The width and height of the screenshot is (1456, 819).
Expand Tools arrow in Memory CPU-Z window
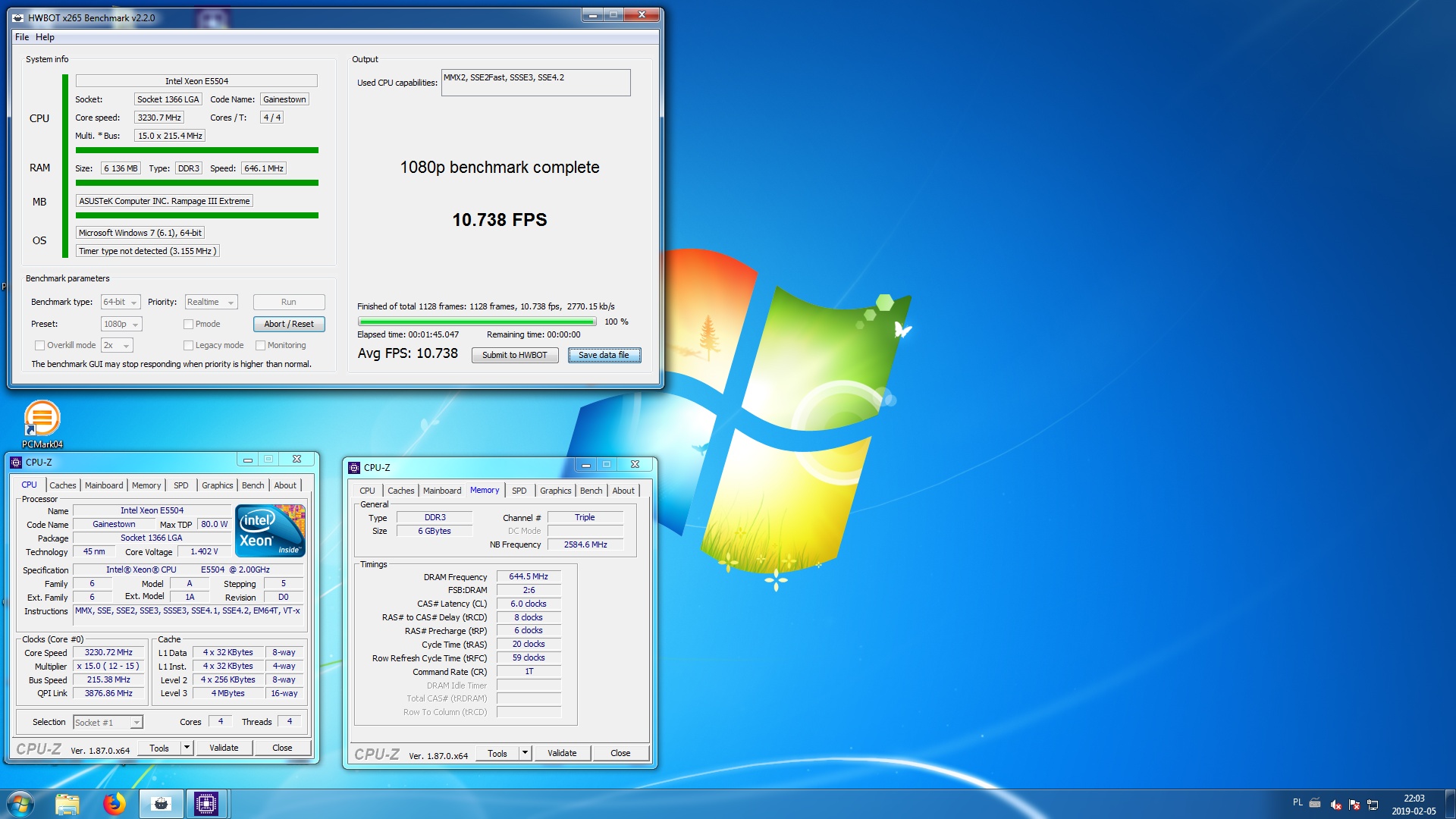(525, 753)
